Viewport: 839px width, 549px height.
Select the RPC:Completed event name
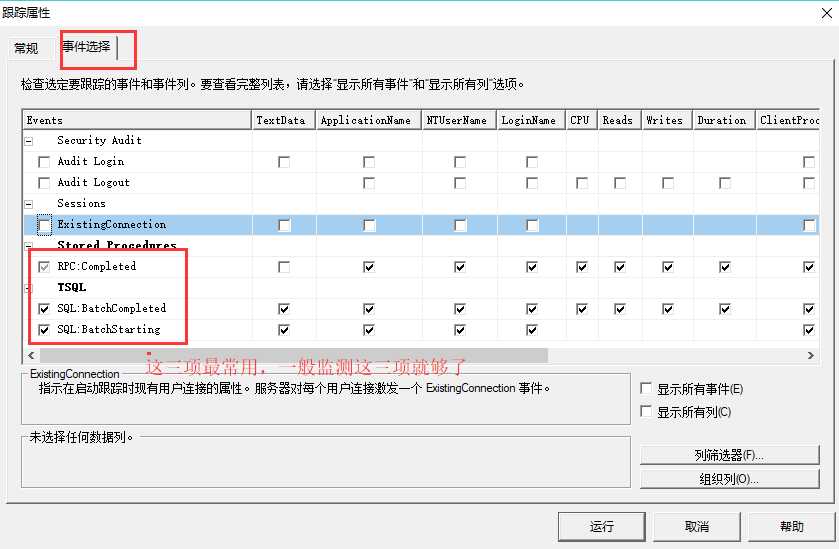tap(97, 266)
